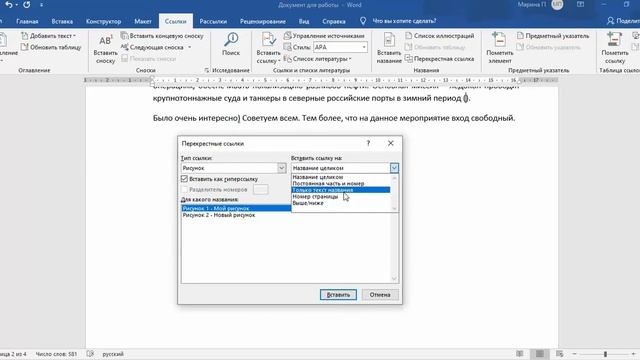640x360 pixels.
Task: Choose 'Название целиком' in the list
Action: (x=341, y=177)
